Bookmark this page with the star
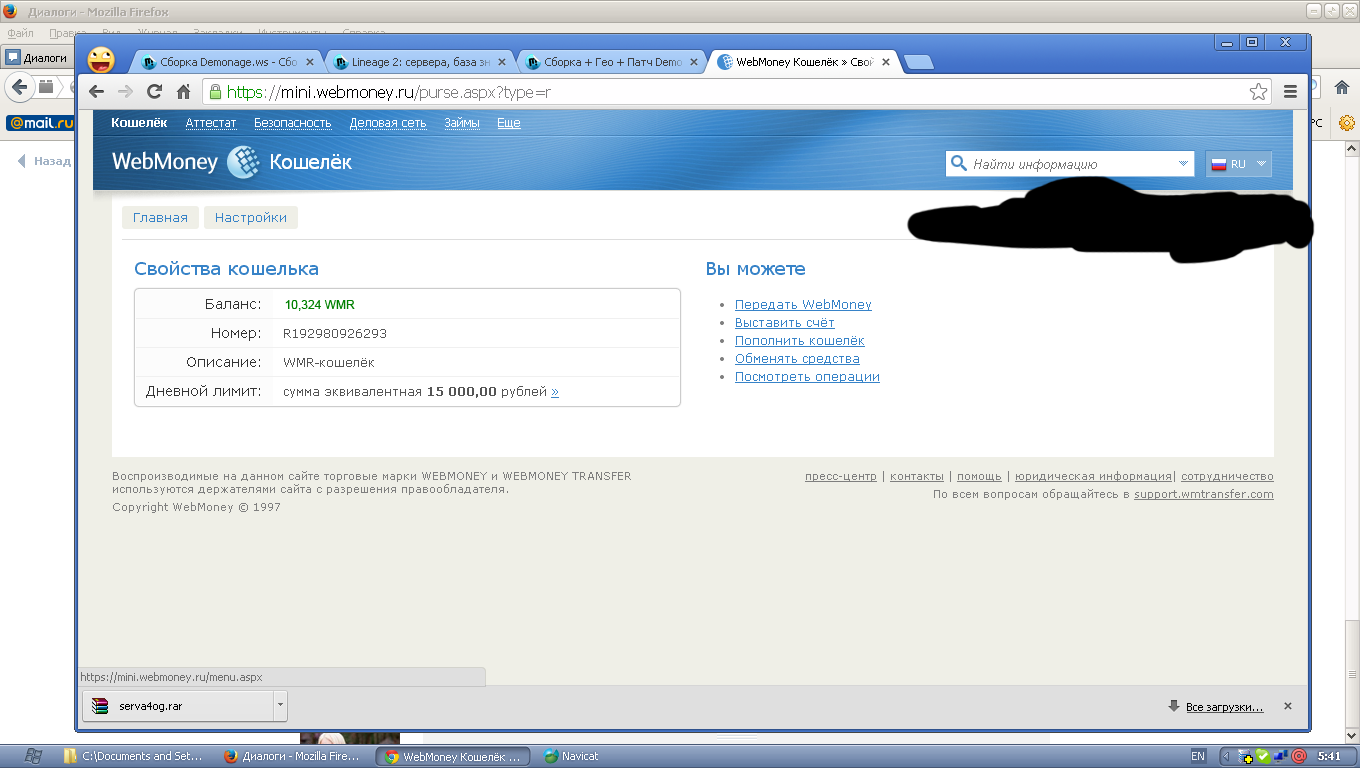The image size is (1360, 768). 1259,92
